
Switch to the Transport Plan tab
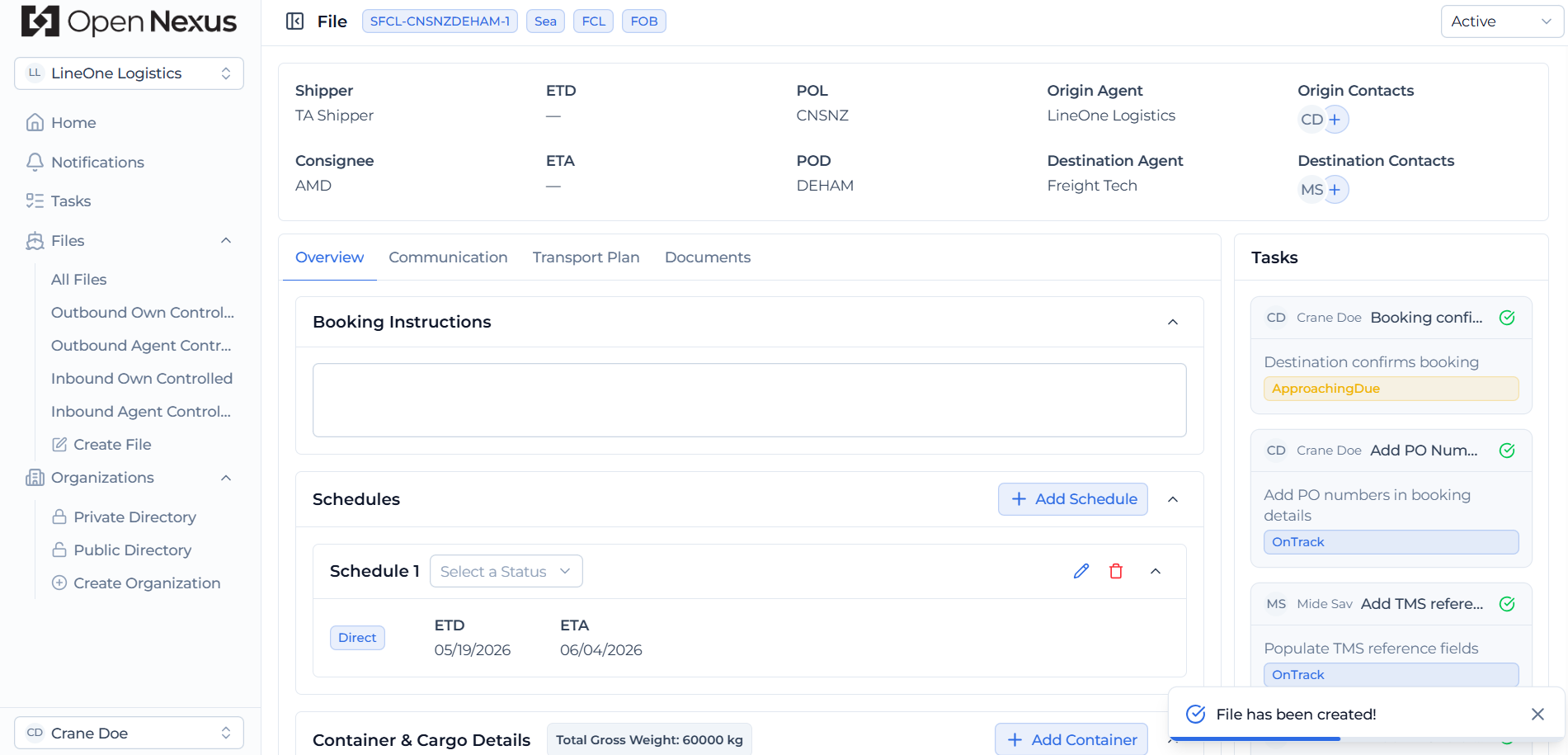[586, 257]
